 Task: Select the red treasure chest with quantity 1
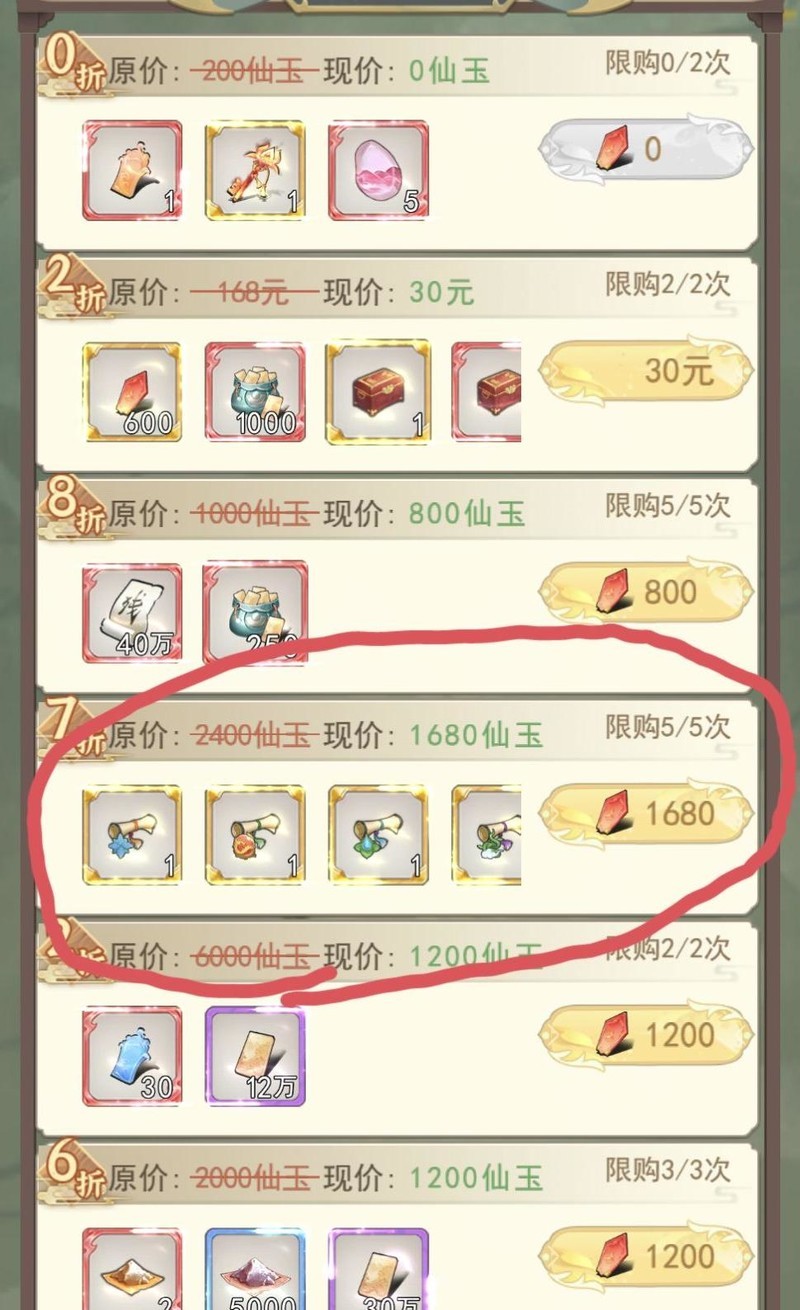[378, 392]
